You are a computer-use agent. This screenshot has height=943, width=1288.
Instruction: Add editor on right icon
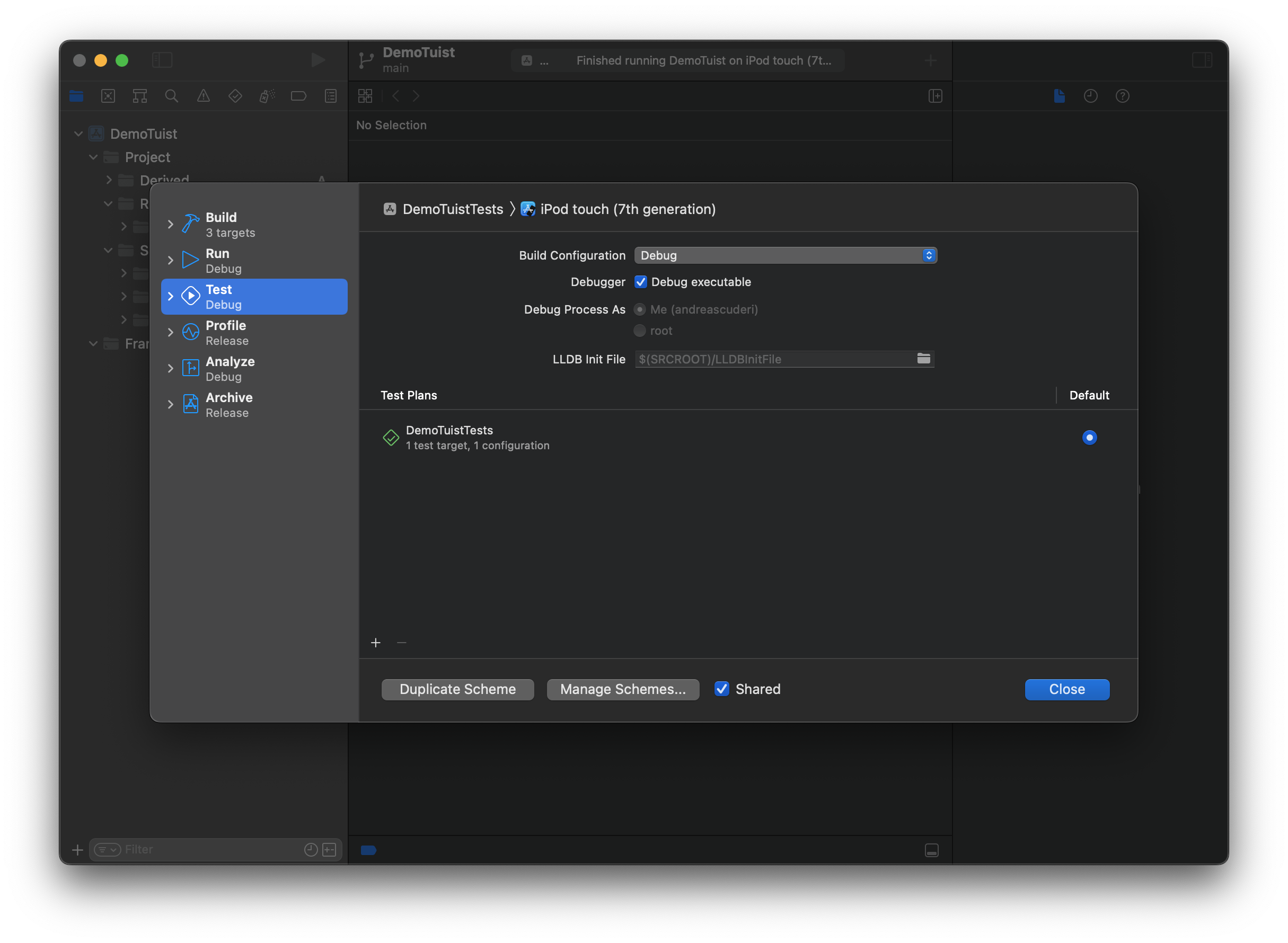pos(935,96)
